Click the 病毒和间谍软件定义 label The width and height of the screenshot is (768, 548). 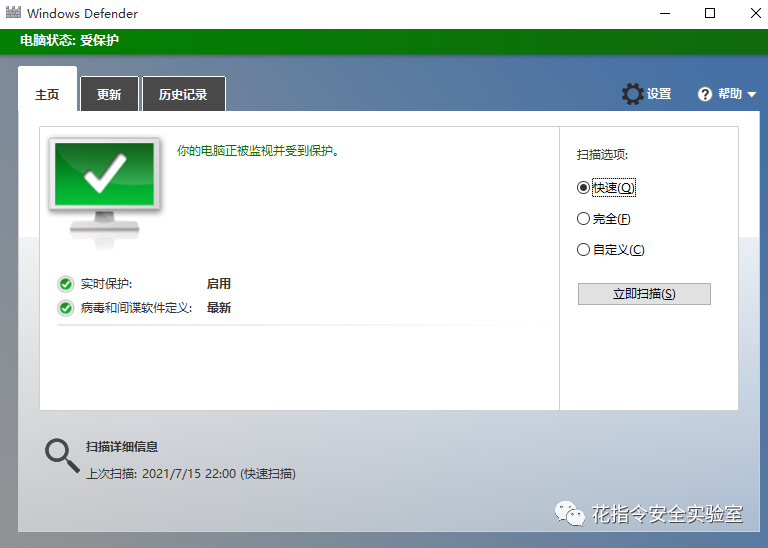(136, 308)
